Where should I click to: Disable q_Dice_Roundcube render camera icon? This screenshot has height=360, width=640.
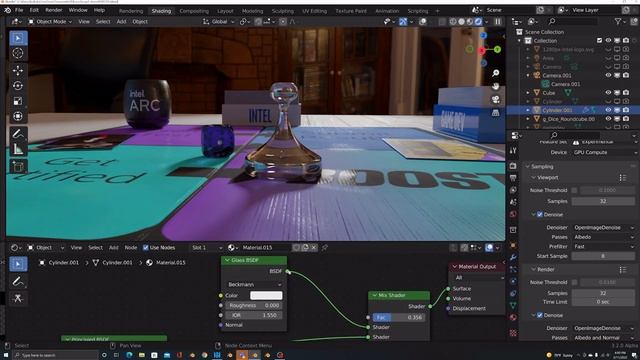[x=626, y=119]
